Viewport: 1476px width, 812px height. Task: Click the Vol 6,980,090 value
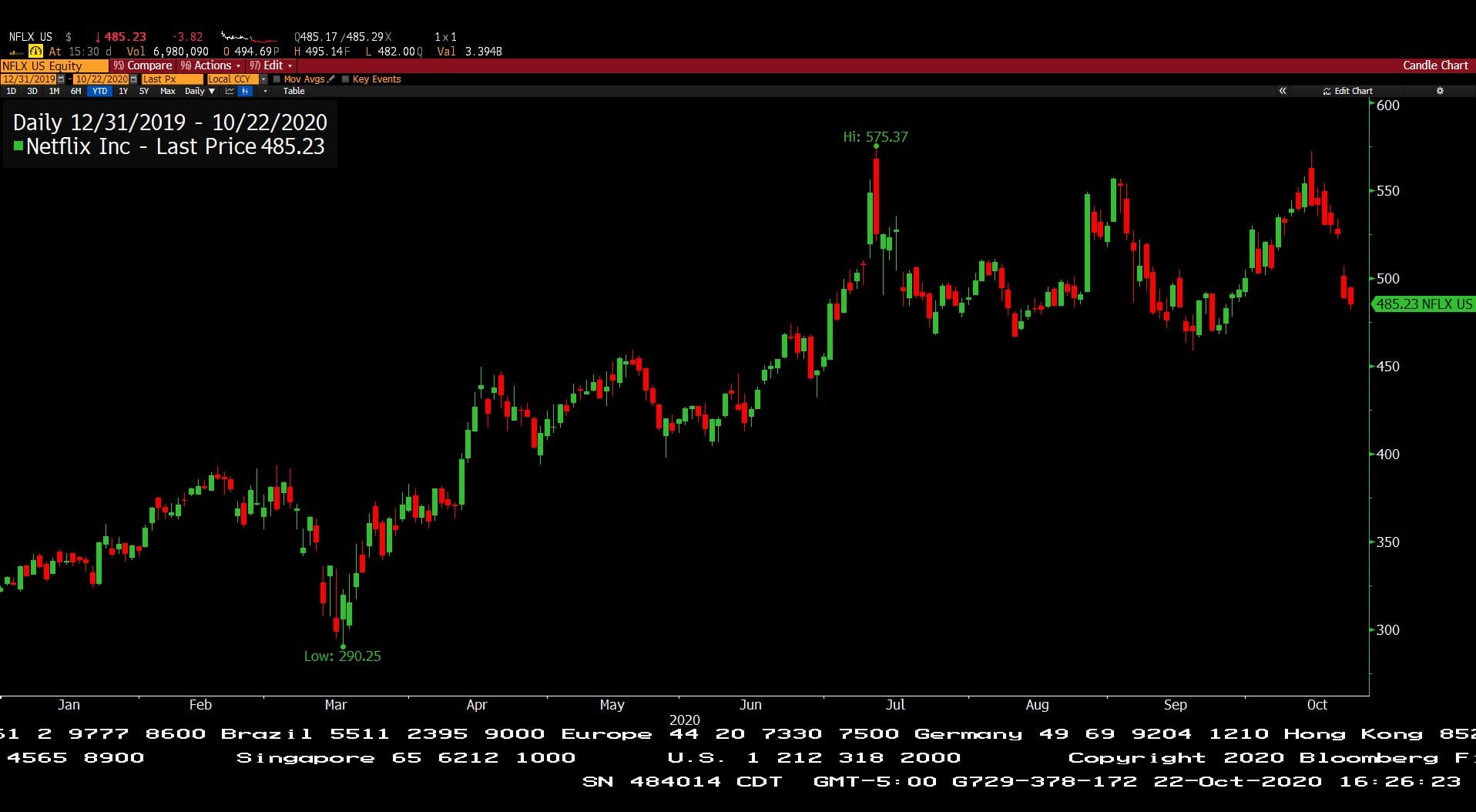pos(167,52)
